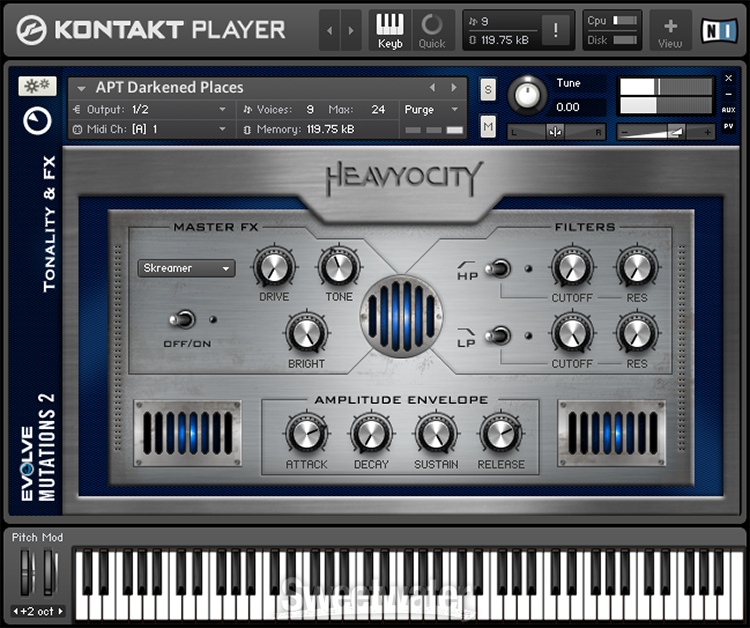Click the exclamation panic button
The height and width of the screenshot is (628, 750).
pos(555,30)
